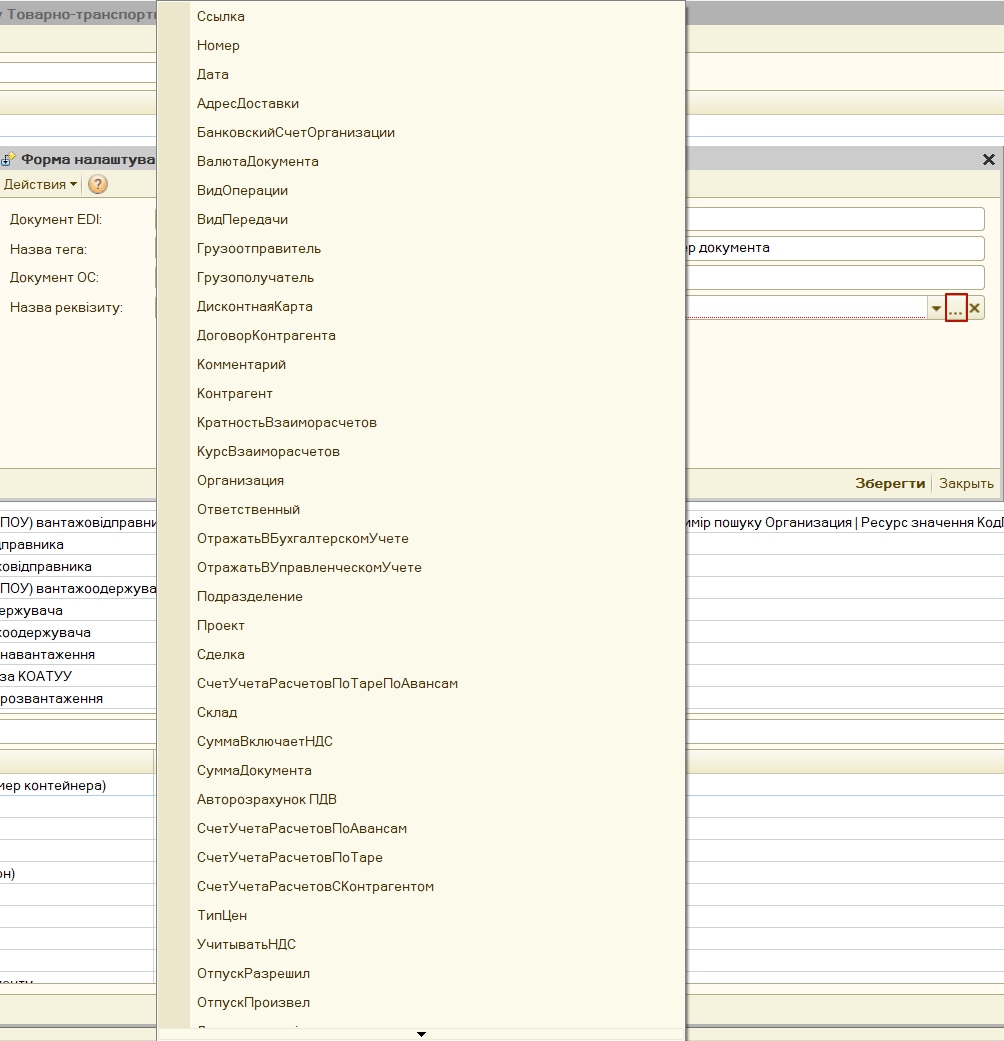Select row за КОАТУУ in background table
Screen dimensions: 1004x1041
tap(78, 676)
